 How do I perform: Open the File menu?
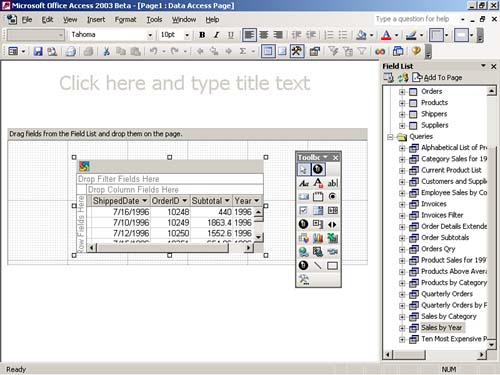coord(27,20)
